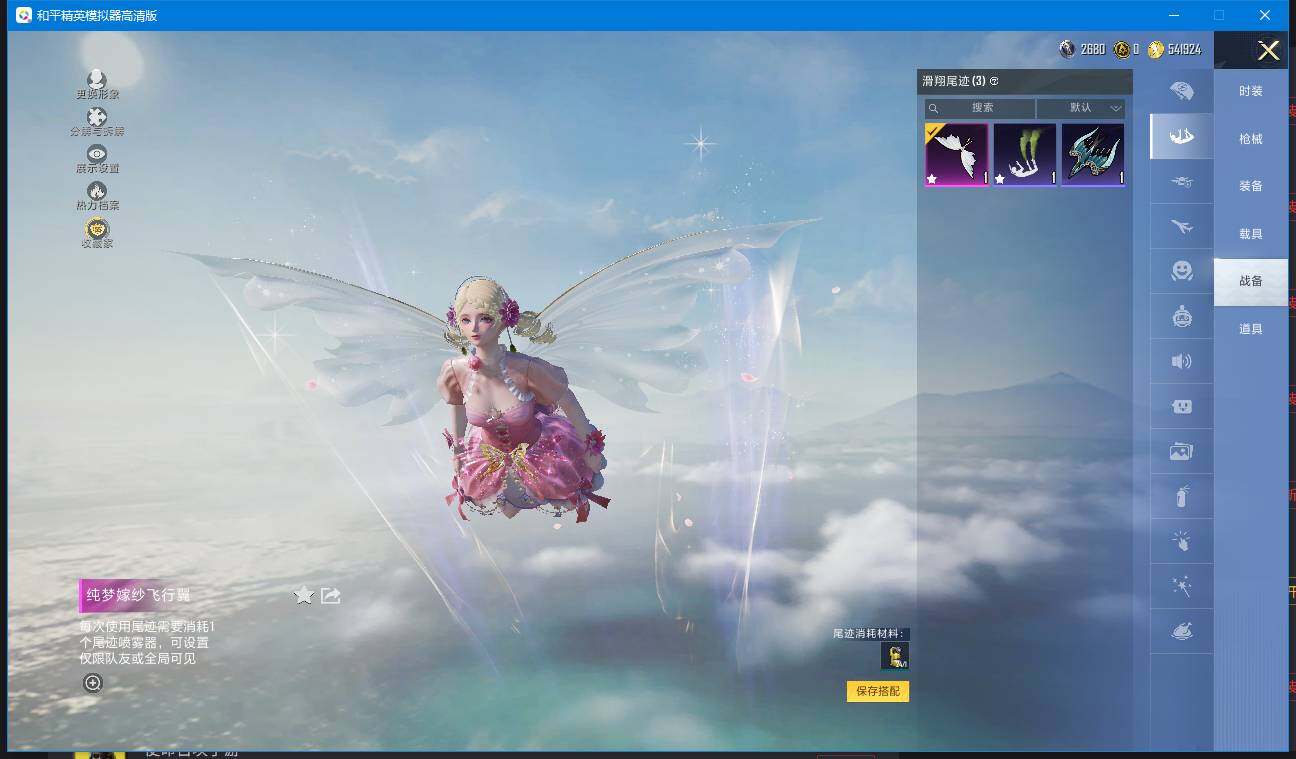
Task: Open the fire extinguisher sidebar icon
Action: [1181, 496]
